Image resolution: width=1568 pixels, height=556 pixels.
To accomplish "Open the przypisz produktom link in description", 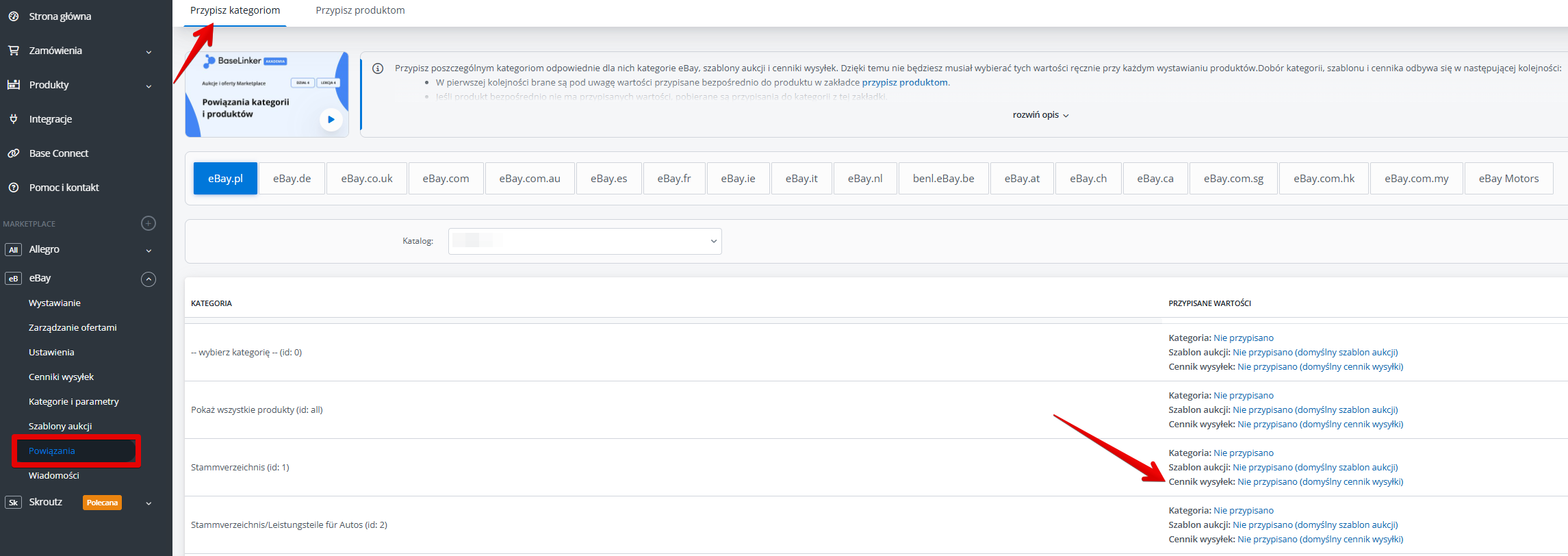I will tap(904, 82).
